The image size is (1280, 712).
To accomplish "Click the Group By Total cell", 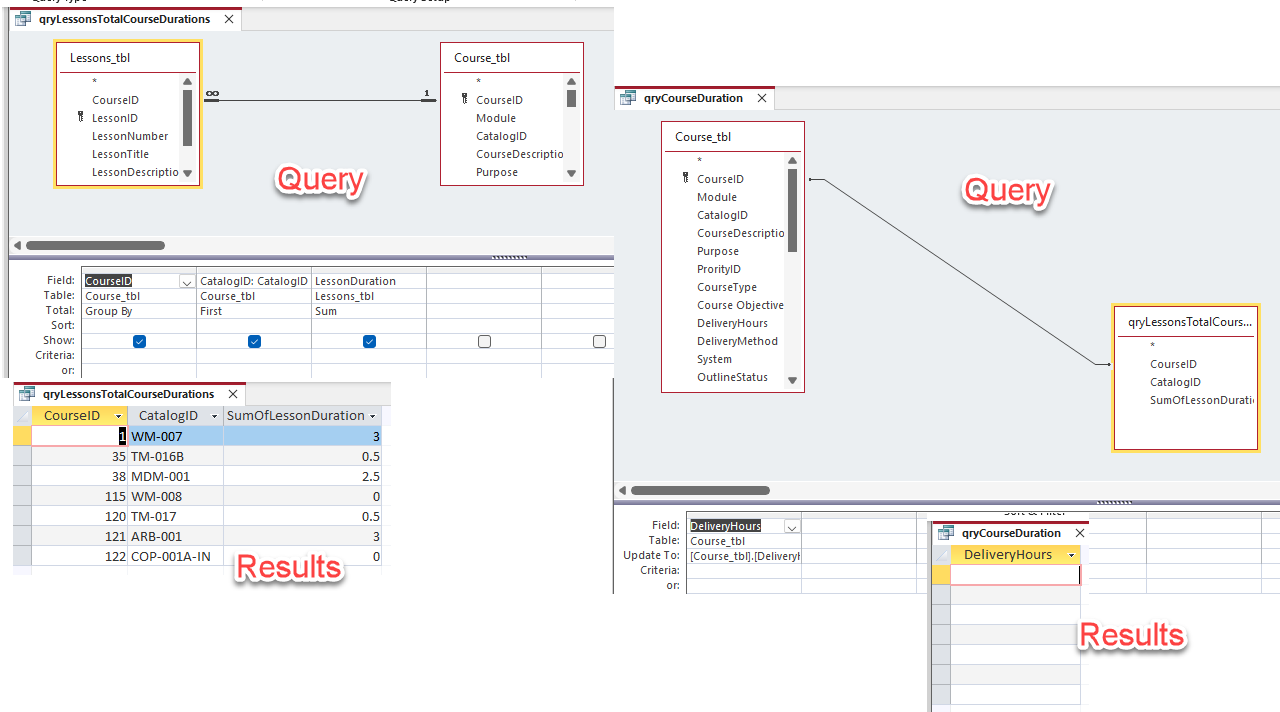I will click(139, 311).
